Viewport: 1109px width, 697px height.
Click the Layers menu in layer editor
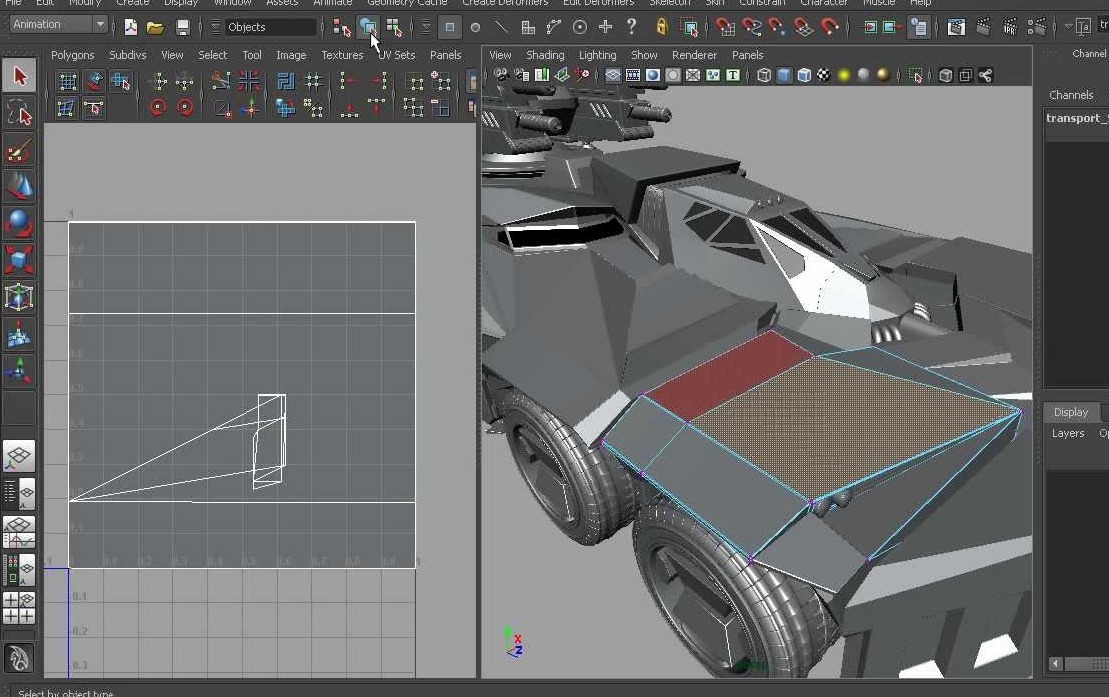(x=1067, y=433)
